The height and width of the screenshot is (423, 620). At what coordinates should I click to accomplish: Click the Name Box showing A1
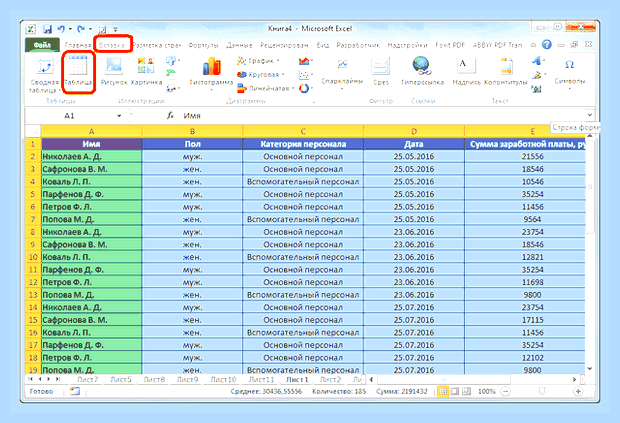click(x=70, y=115)
